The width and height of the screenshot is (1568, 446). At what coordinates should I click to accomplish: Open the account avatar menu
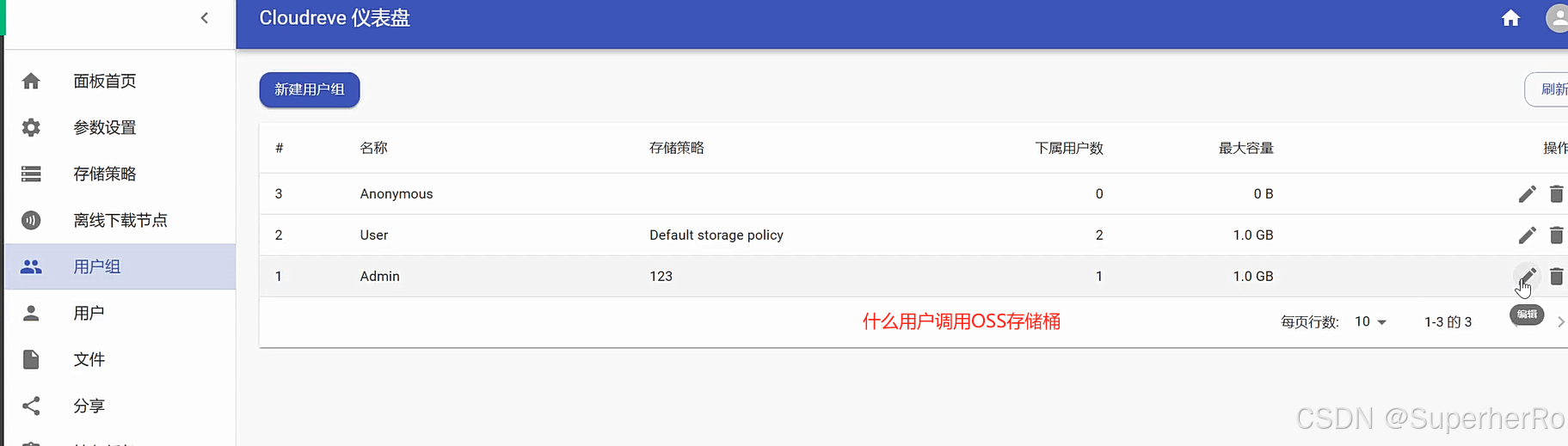coord(1557,18)
